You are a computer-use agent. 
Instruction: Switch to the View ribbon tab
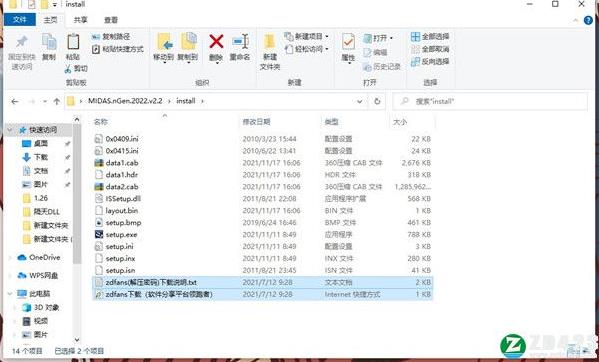click(111, 20)
